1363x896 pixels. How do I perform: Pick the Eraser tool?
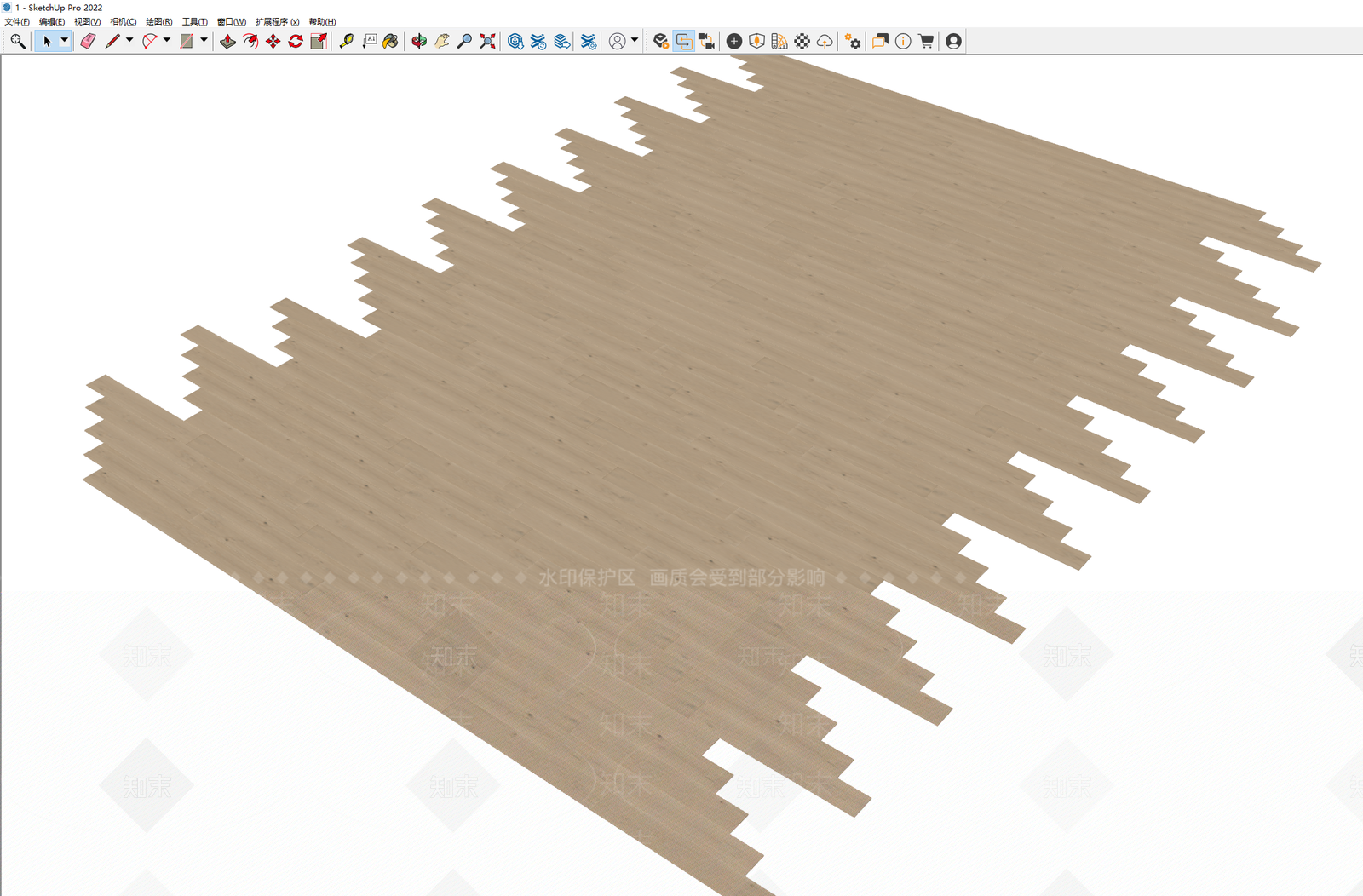pyautogui.click(x=88, y=41)
